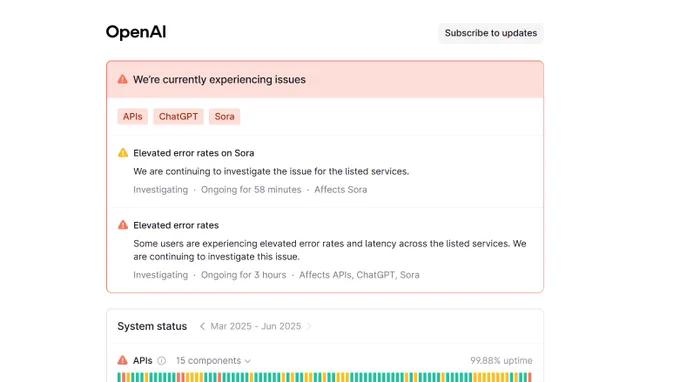Click the Subscribe to updates button
Viewport: 680px width, 382px height.
click(x=490, y=33)
